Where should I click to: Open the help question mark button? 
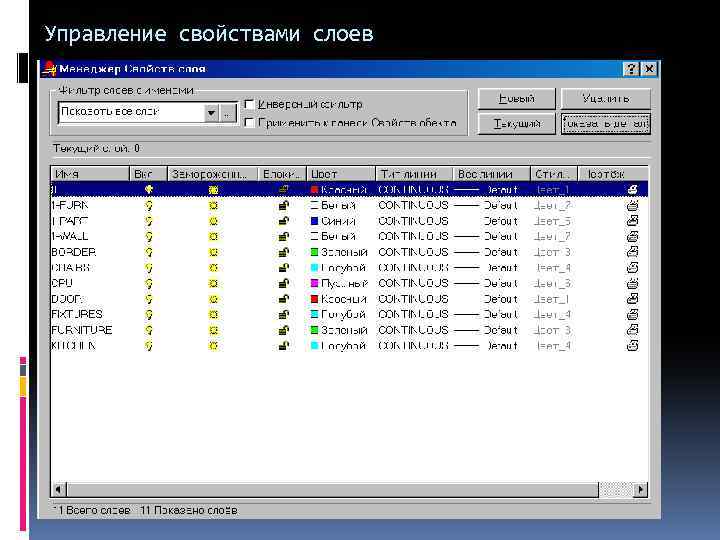point(631,69)
